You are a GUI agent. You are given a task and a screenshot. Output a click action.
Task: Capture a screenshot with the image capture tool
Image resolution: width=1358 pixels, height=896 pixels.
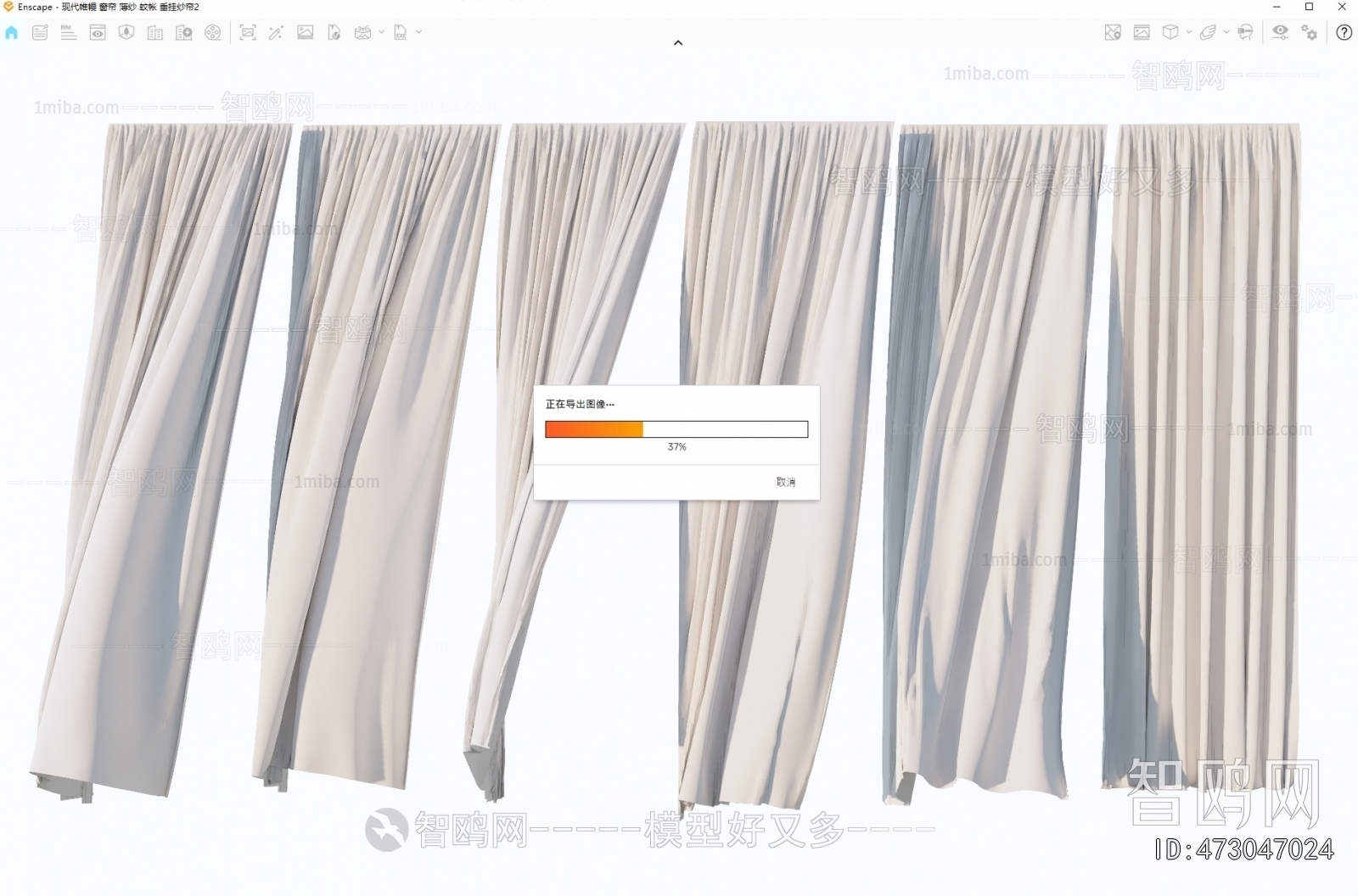coord(247,33)
